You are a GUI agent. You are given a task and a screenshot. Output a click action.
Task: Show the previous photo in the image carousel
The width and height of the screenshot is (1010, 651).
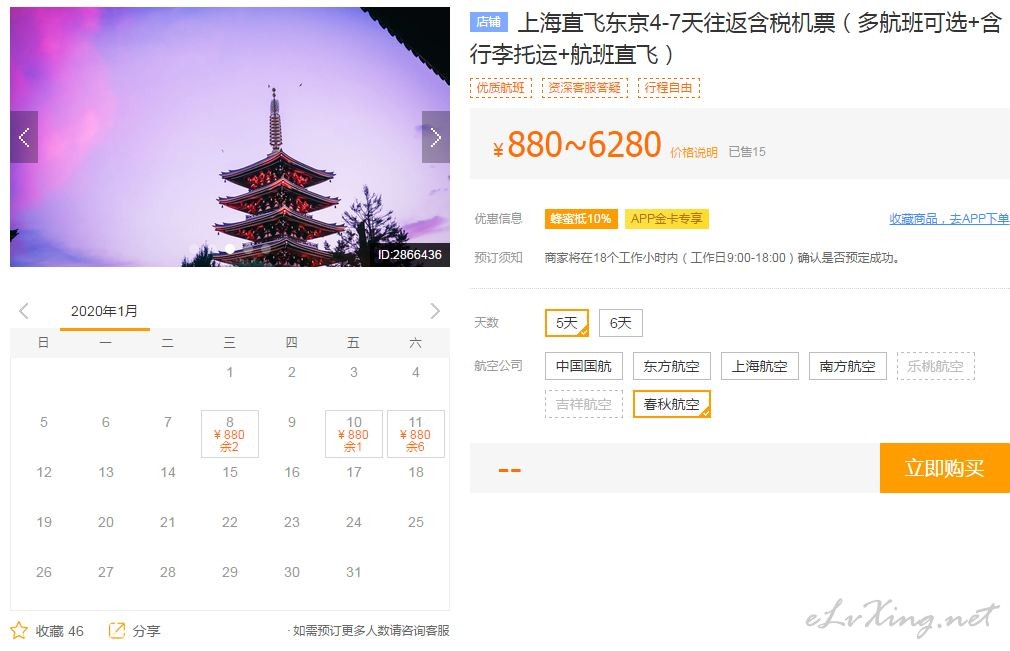pos(24,137)
